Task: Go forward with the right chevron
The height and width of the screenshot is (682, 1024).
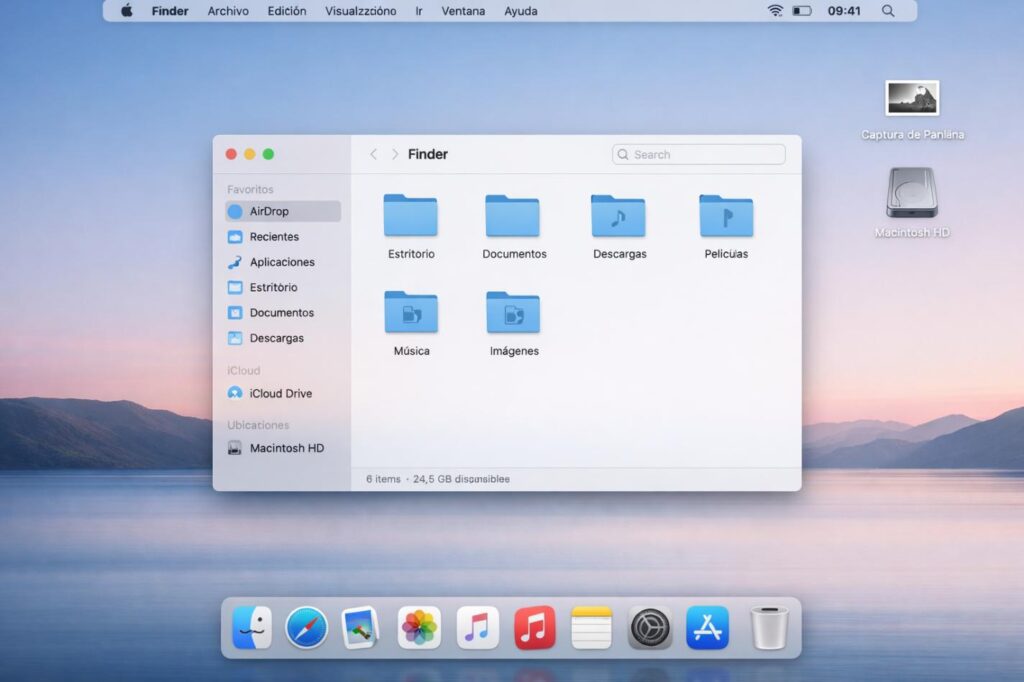Action: click(394, 154)
